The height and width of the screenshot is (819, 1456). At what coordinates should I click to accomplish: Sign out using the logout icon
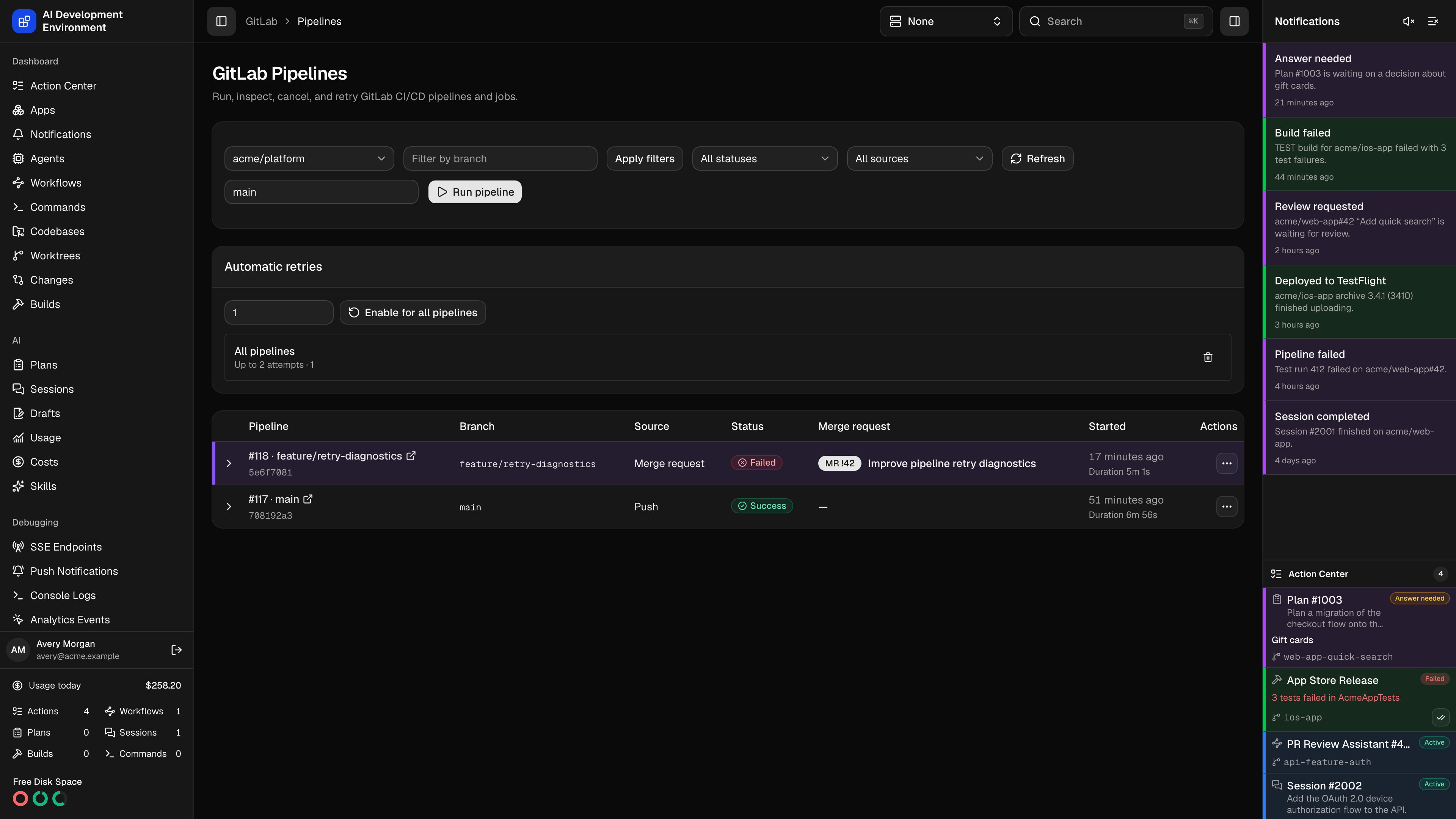coord(176,650)
